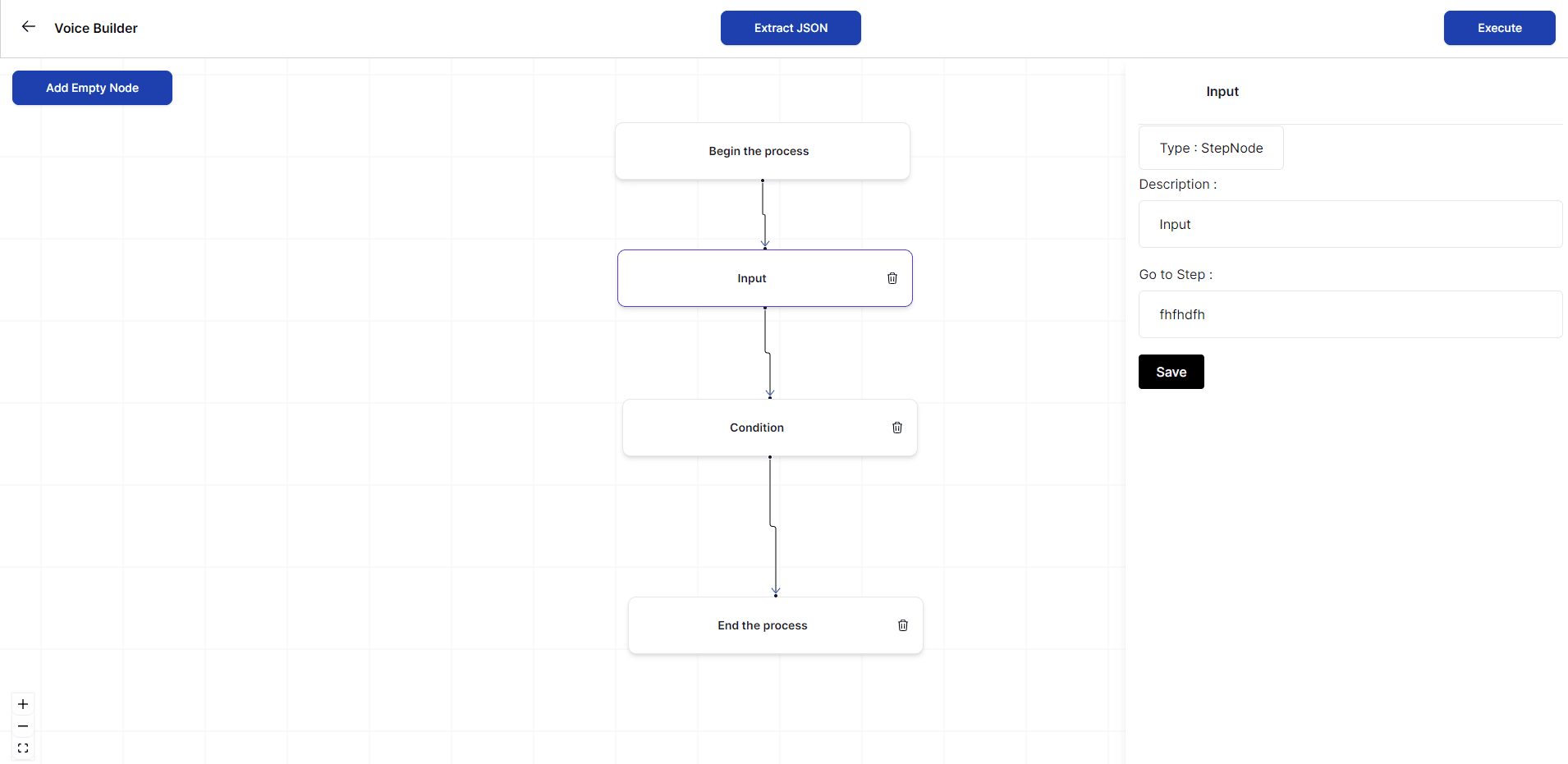1568x764 pixels.
Task: Save the Input node settings
Action: (1171, 372)
